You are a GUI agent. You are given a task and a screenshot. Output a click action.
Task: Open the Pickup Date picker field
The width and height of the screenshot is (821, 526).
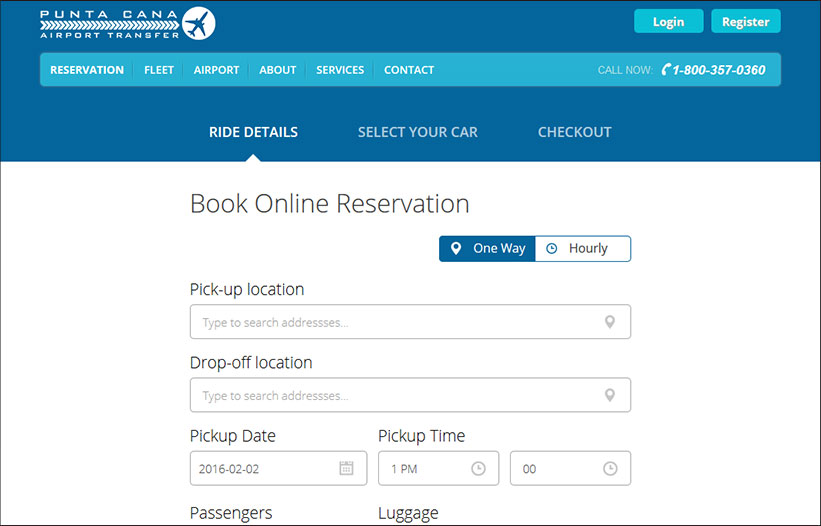click(x=279, y=468)
